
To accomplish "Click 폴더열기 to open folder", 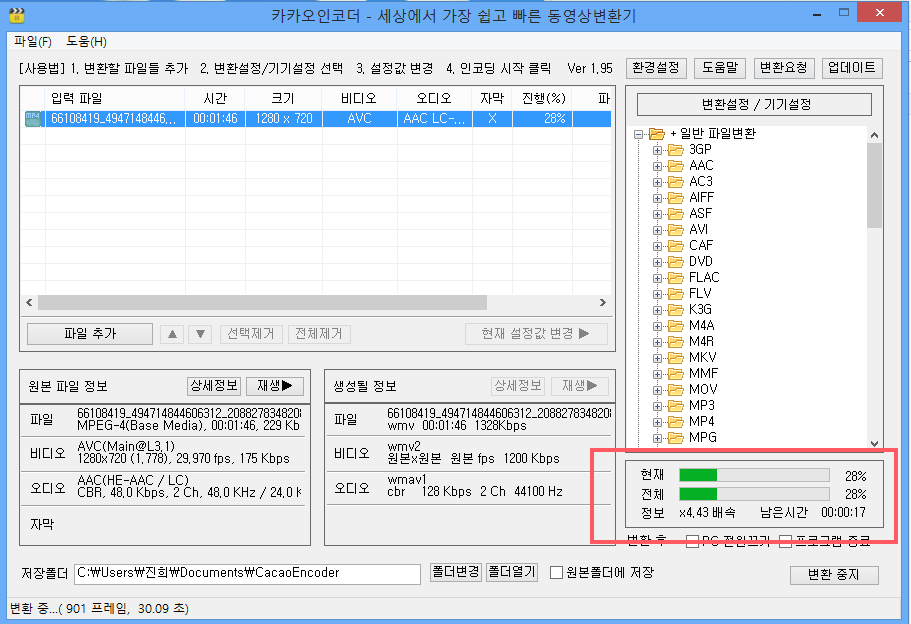I will tap(512, 572).
